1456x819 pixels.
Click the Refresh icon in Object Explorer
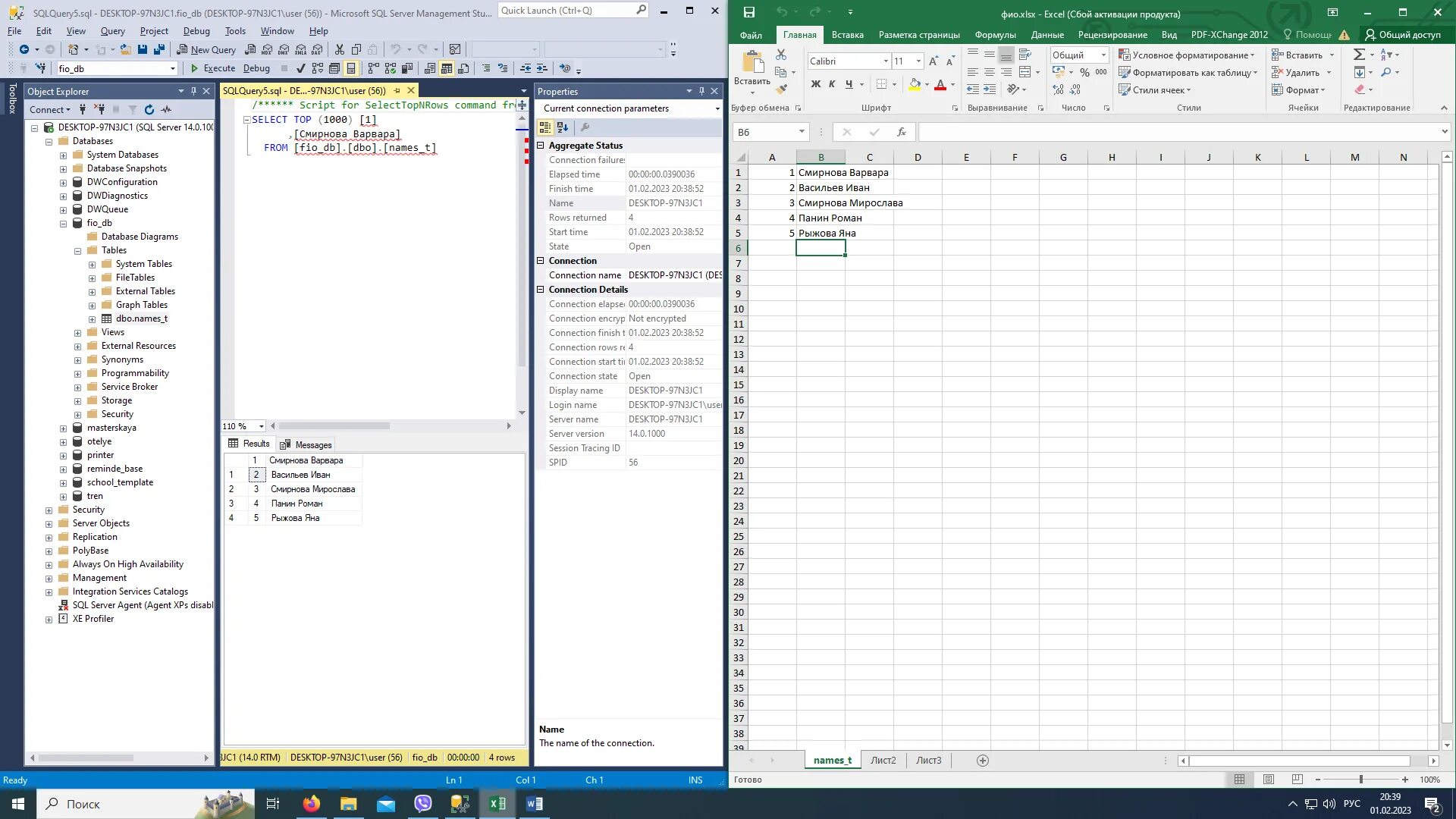149,110
